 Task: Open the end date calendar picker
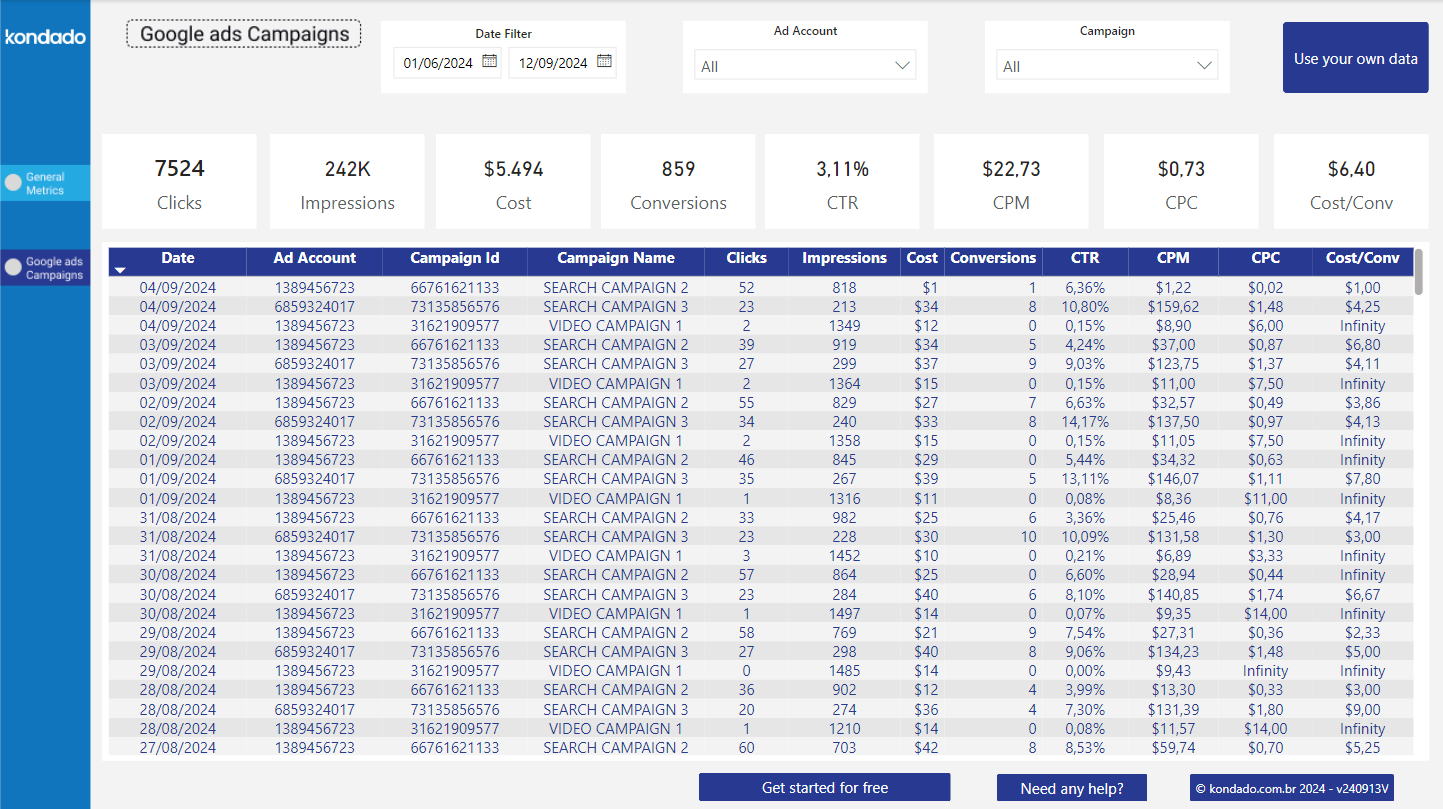click(604, 61)
